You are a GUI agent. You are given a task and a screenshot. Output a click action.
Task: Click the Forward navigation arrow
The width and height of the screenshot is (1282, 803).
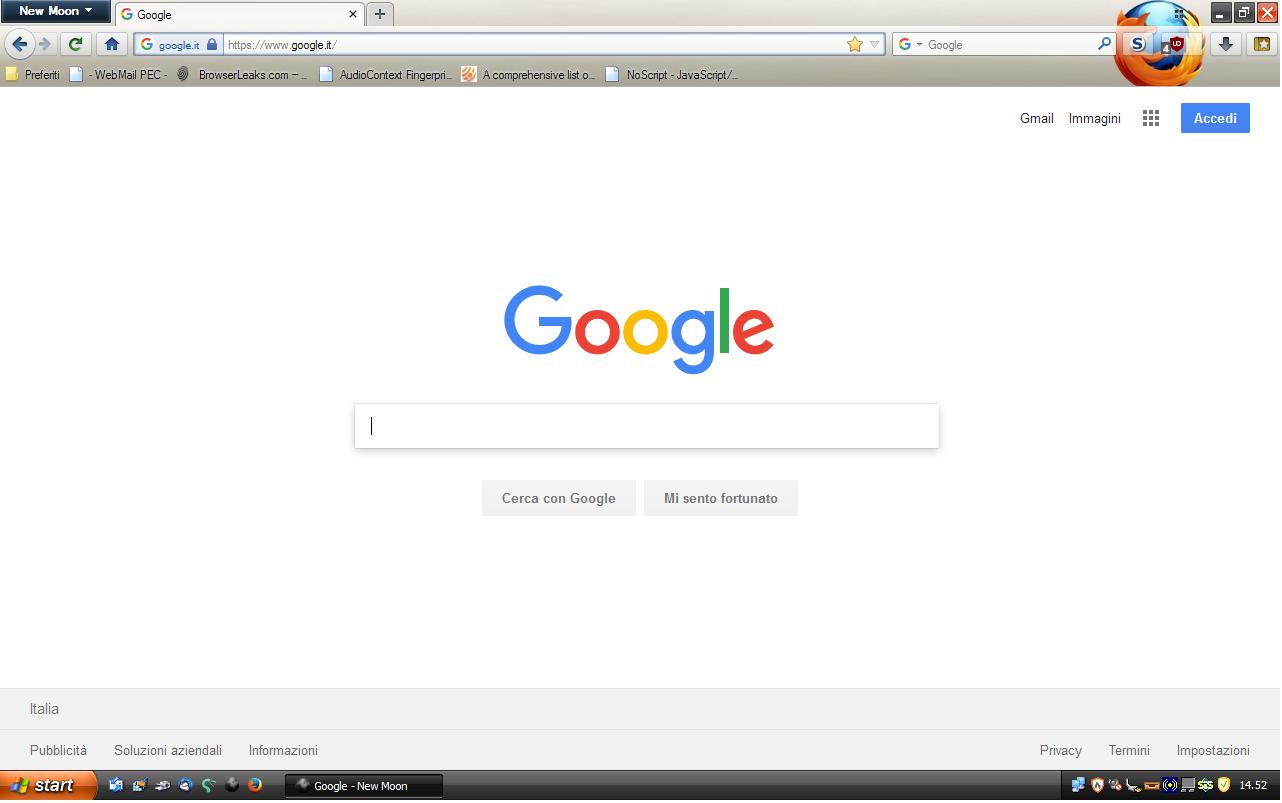[x=44, y=44]
